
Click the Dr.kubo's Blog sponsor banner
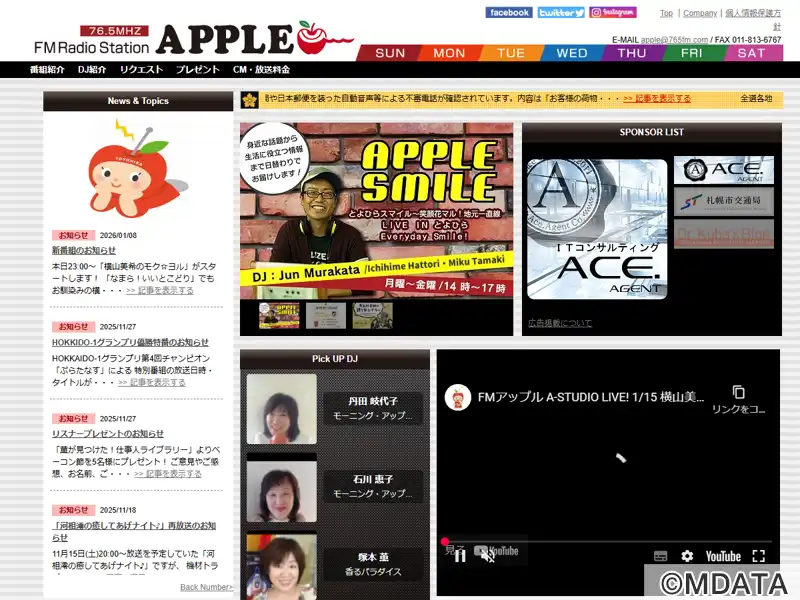[x=723, y=234]
